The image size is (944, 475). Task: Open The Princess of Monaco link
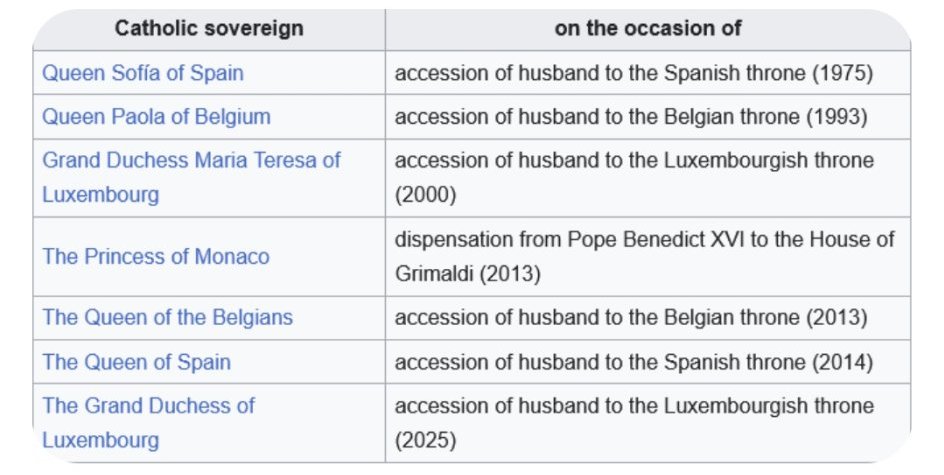[x=155, y=256]
